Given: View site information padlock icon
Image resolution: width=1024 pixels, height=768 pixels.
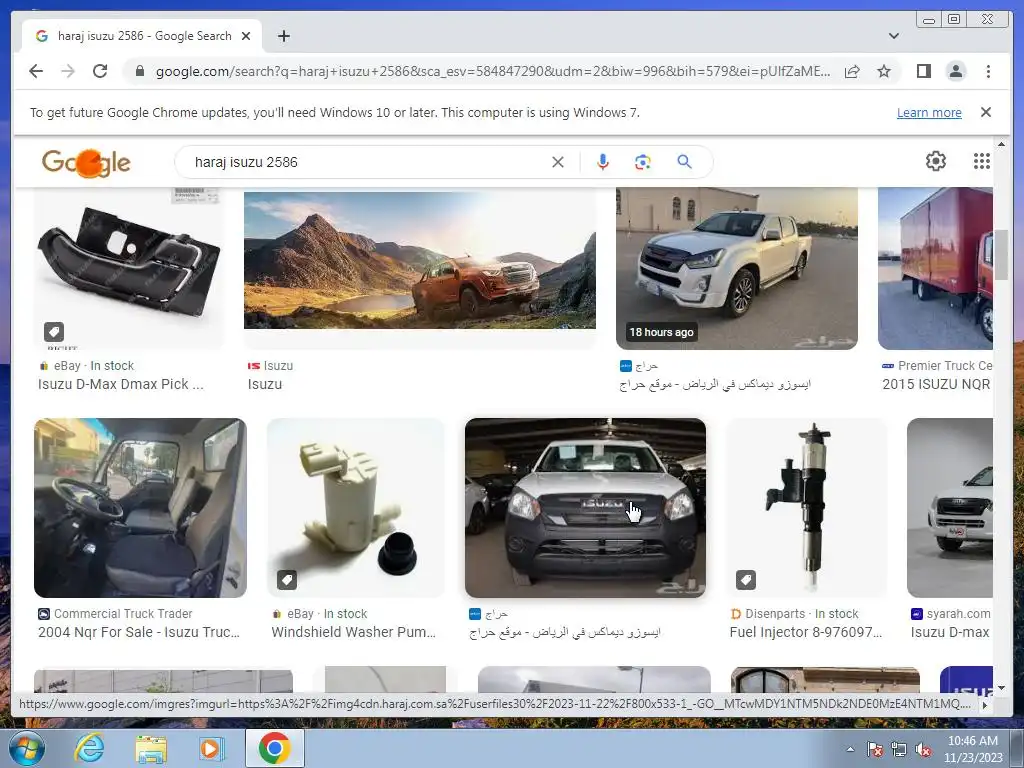Looking at the screenshot, I should 139,71.
